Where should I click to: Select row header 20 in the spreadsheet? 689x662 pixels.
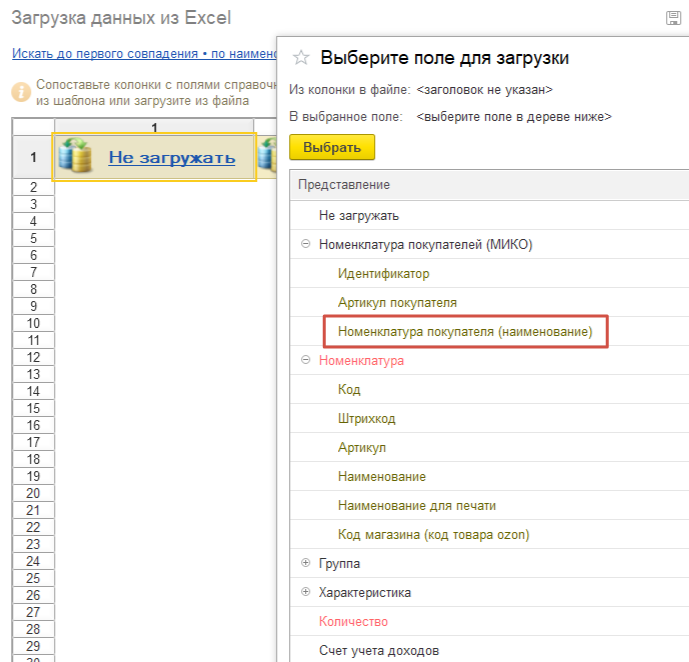pyautogui.click(x=33, y=493)
